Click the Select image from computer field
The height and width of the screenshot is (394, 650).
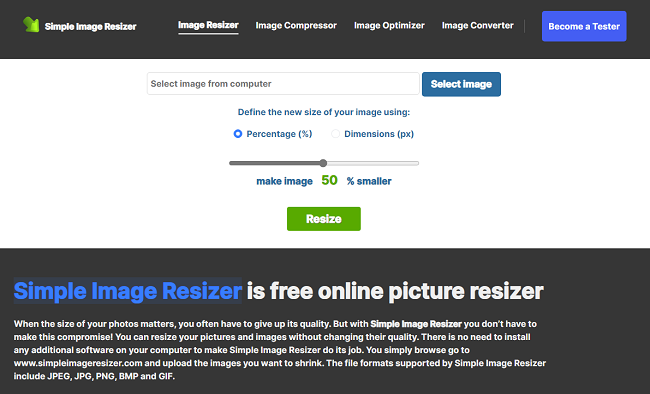[283, 84]
